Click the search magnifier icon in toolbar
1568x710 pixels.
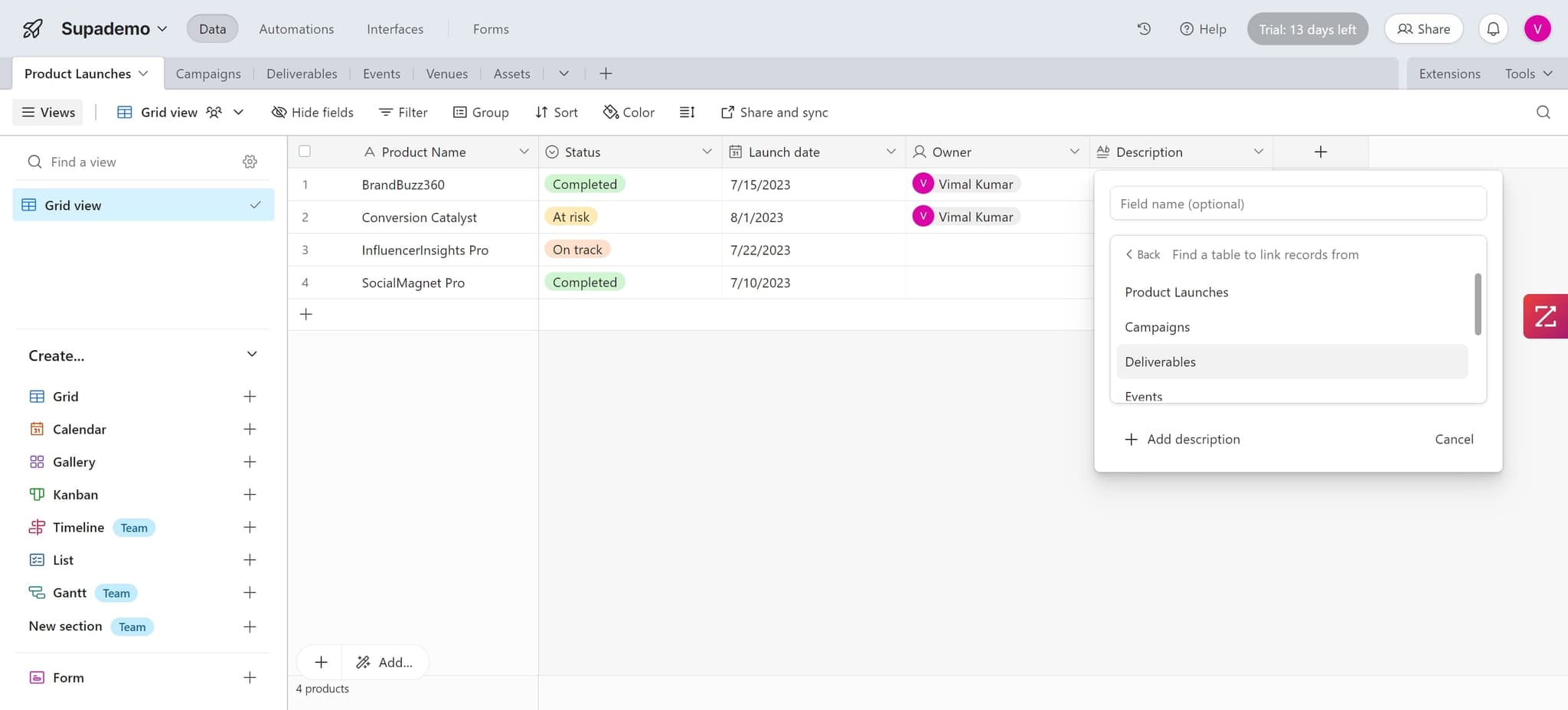[1543, 113]
